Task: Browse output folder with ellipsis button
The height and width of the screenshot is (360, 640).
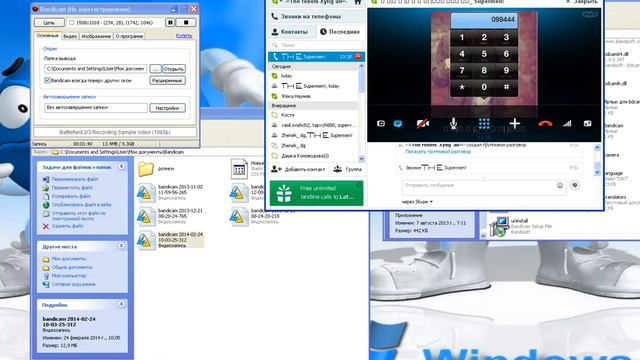Action: coord(155,69)
